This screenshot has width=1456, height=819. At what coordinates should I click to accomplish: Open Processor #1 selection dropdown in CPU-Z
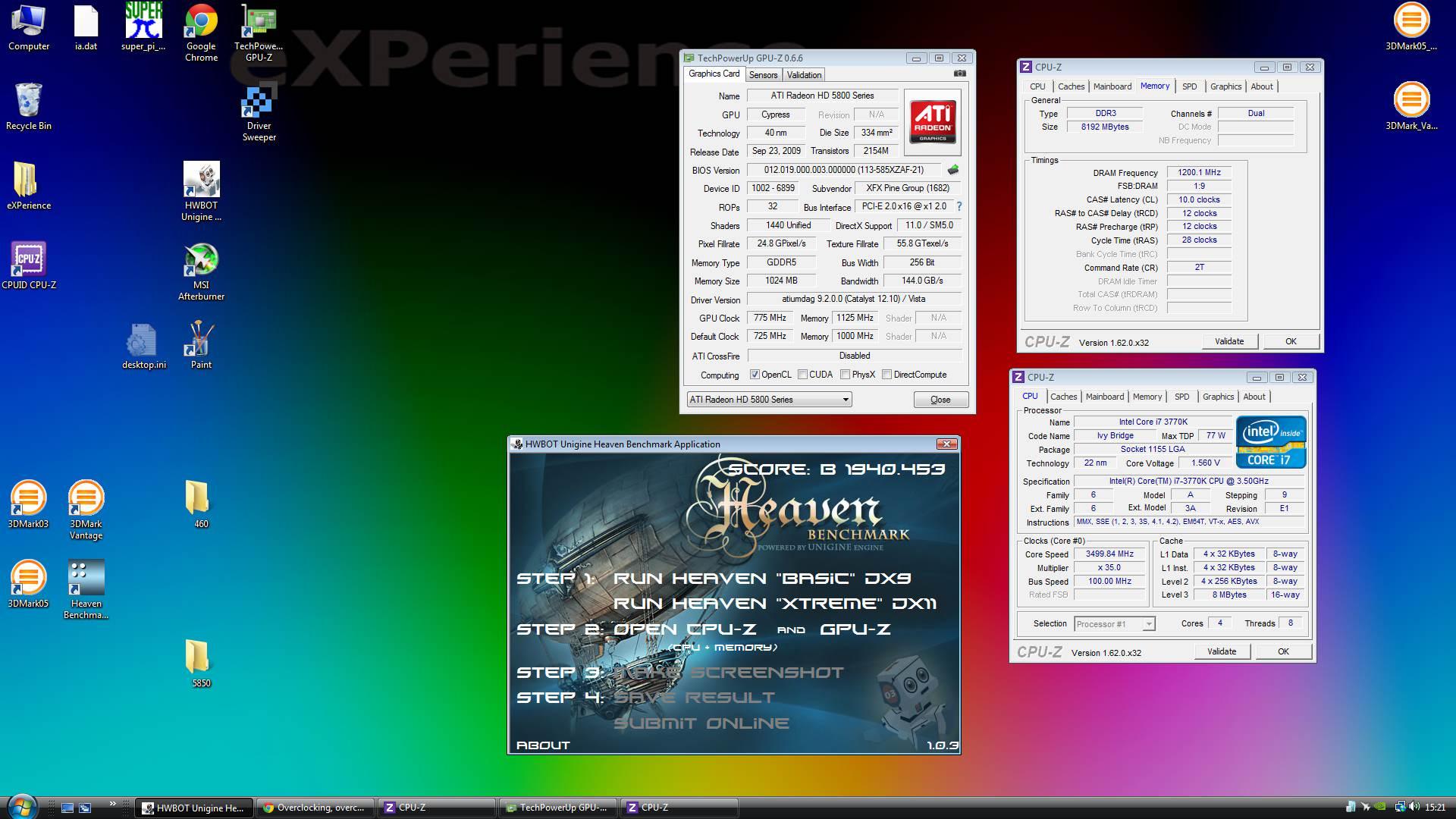1114,624
